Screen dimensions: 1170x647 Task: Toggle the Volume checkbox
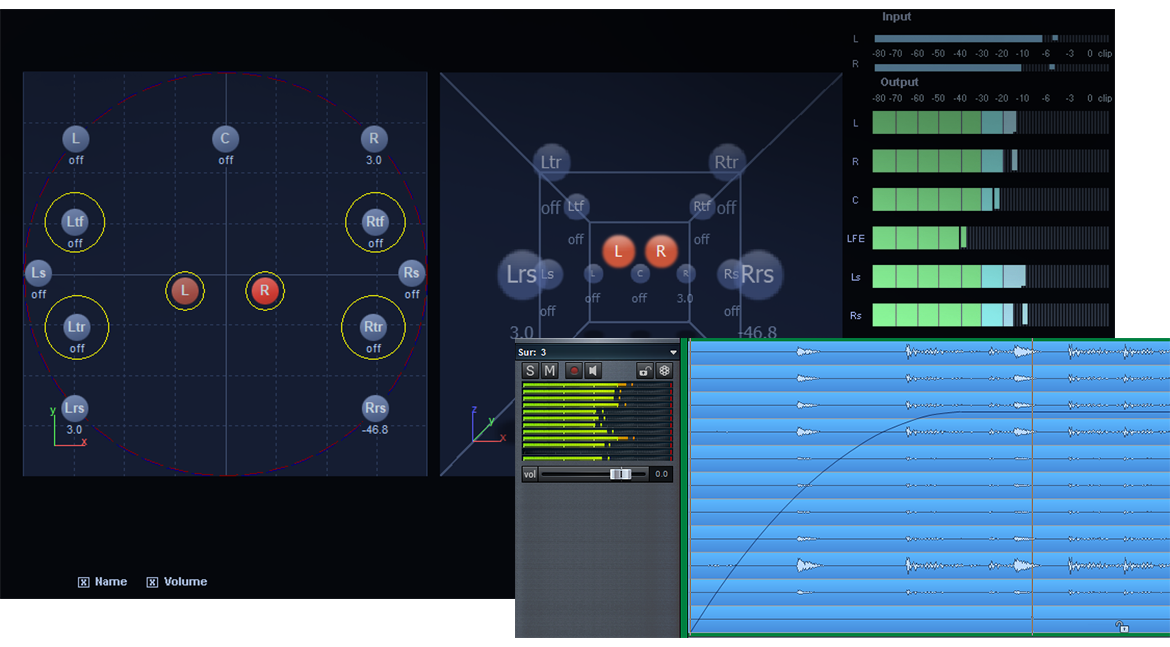[x=152, y=581]
